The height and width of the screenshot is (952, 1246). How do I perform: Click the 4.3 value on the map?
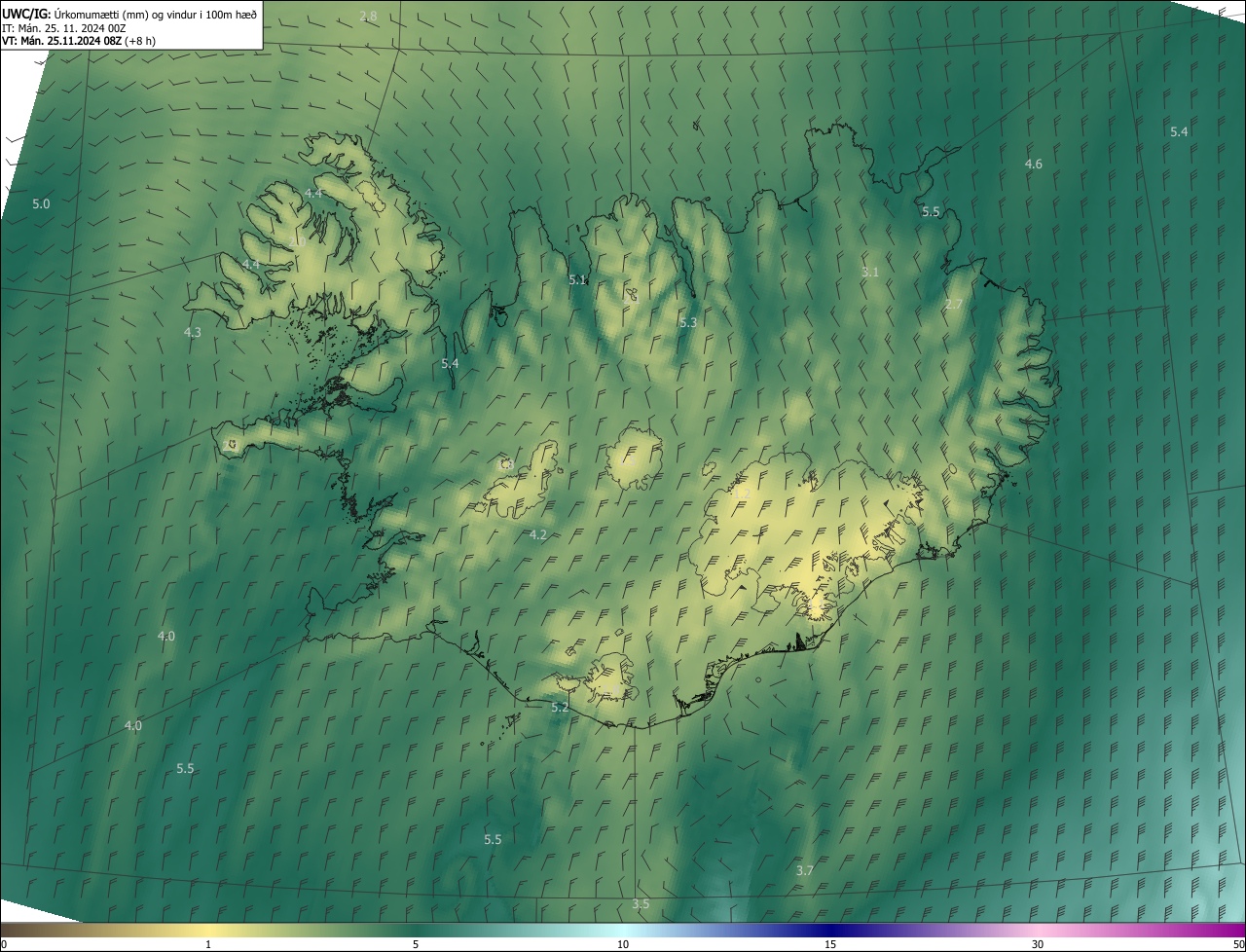193,333
